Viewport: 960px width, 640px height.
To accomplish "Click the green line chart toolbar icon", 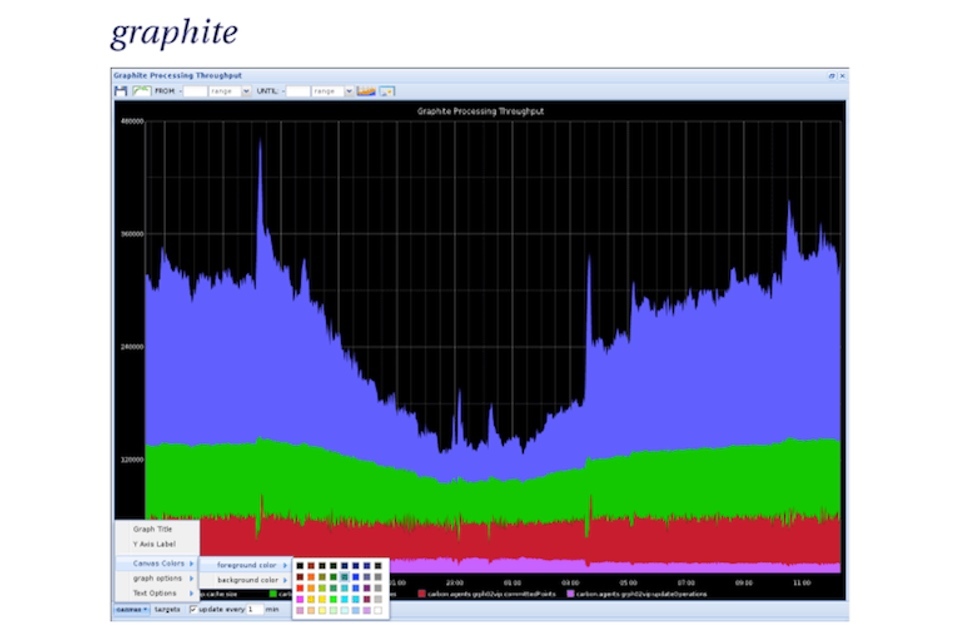I will pyautogui.click(x=141, y=91).
